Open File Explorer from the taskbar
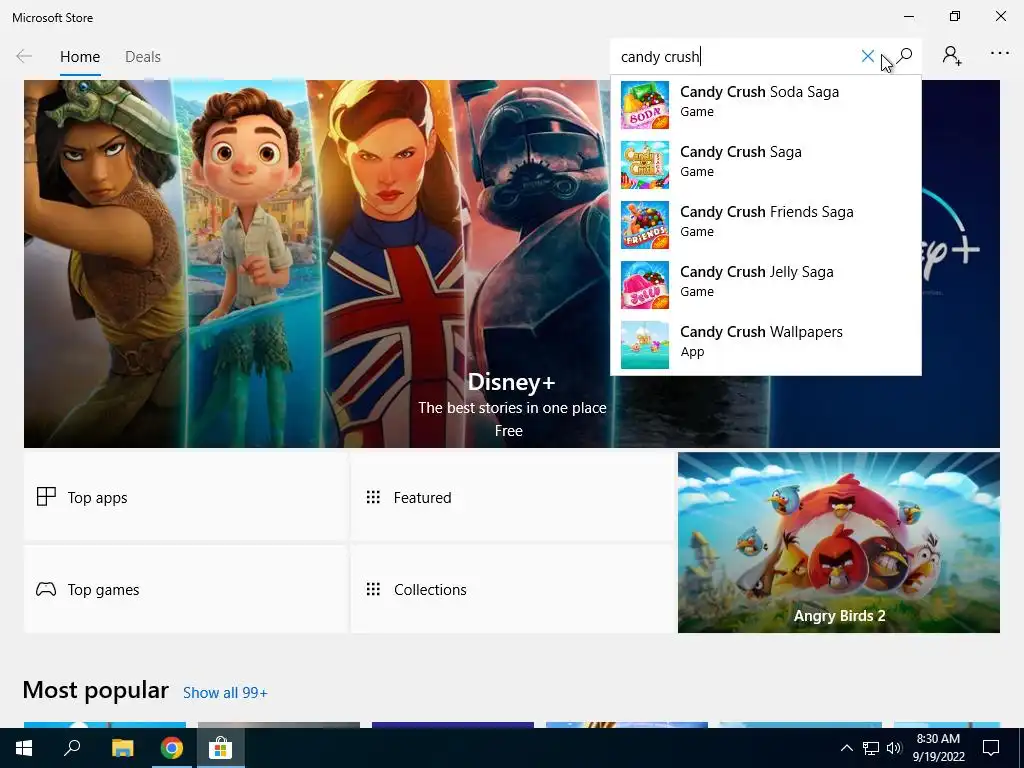Viewport: 1024px width, 768px height. tap(122, 748)
